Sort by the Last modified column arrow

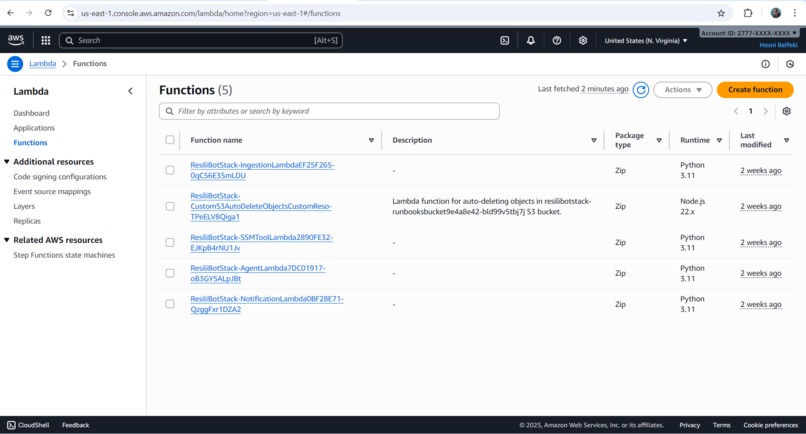pyautogui.click(x=786, y=140)
